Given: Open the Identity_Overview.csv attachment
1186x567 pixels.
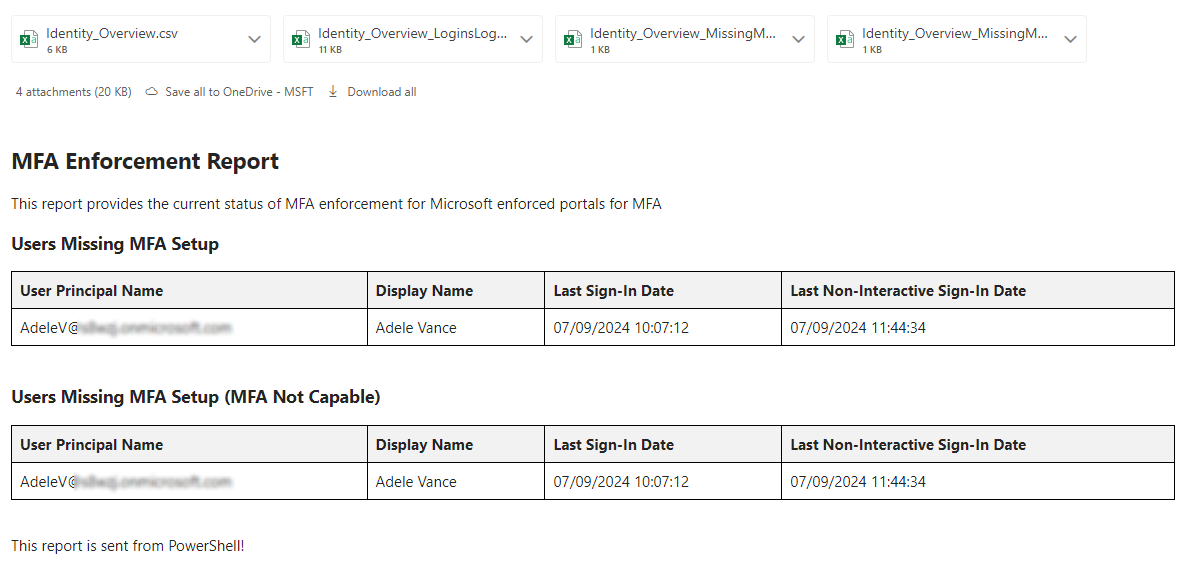Looking at the screenshot, I should click(x=112, y=34).
